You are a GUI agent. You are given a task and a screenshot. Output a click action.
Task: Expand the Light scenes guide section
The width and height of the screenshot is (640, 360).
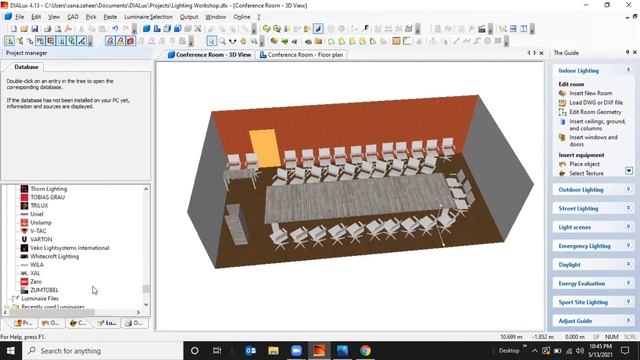pos(628,227)
